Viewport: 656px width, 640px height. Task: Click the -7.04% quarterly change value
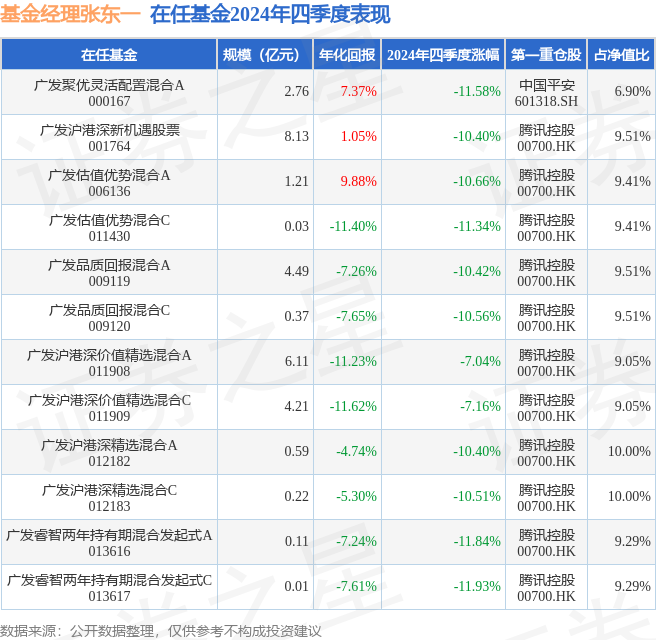click(480, 361)
